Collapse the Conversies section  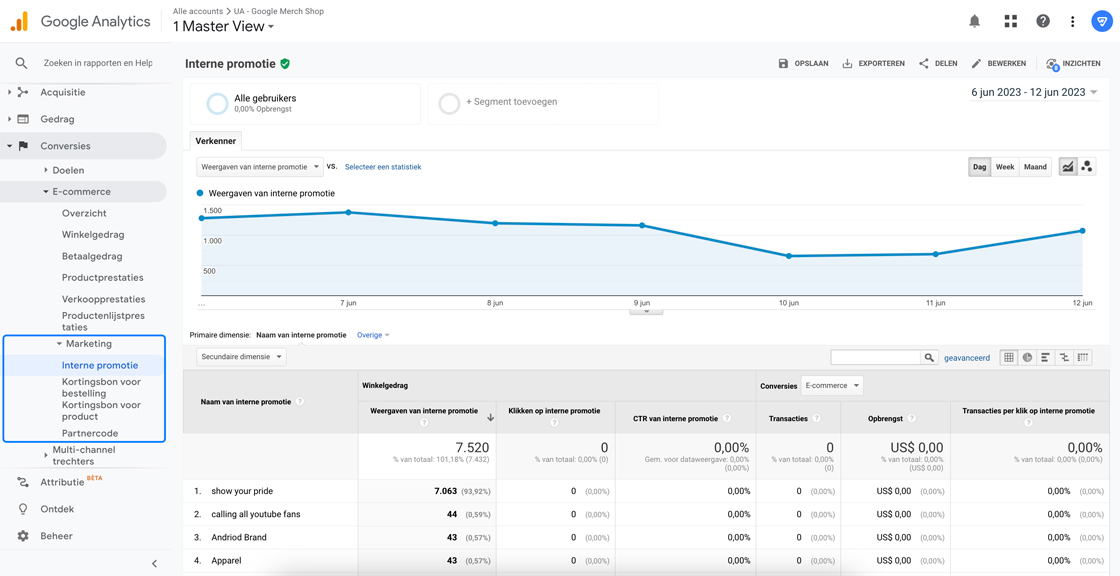tap(10, 146)
